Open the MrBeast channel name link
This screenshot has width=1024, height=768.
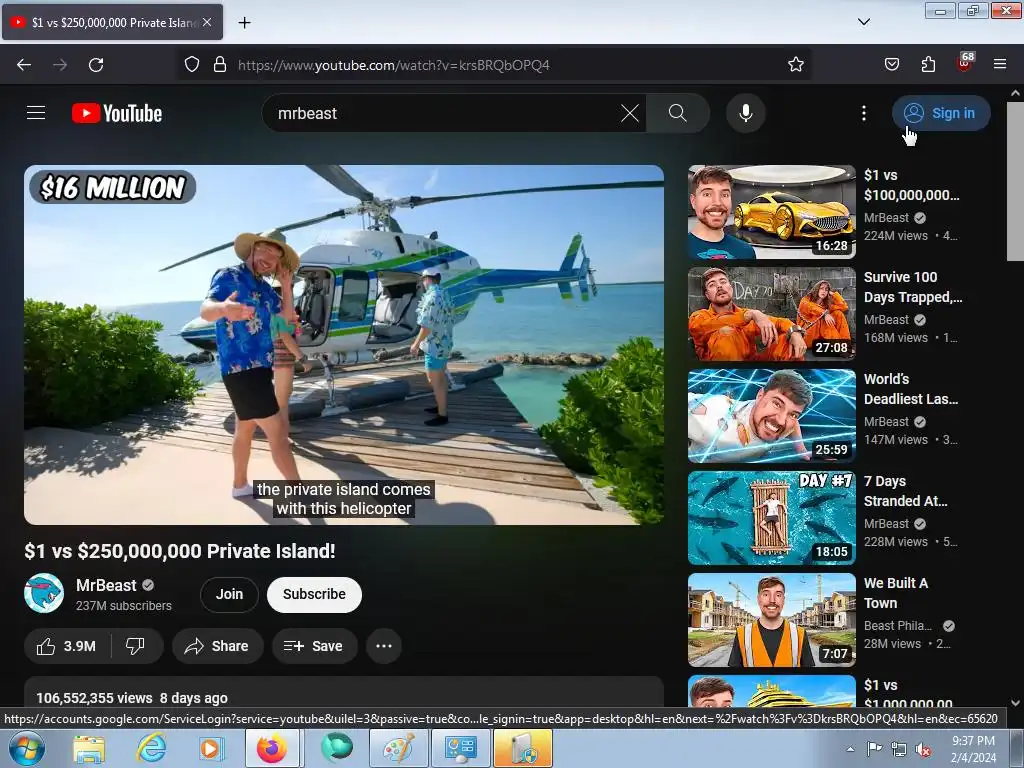[106, 585]
